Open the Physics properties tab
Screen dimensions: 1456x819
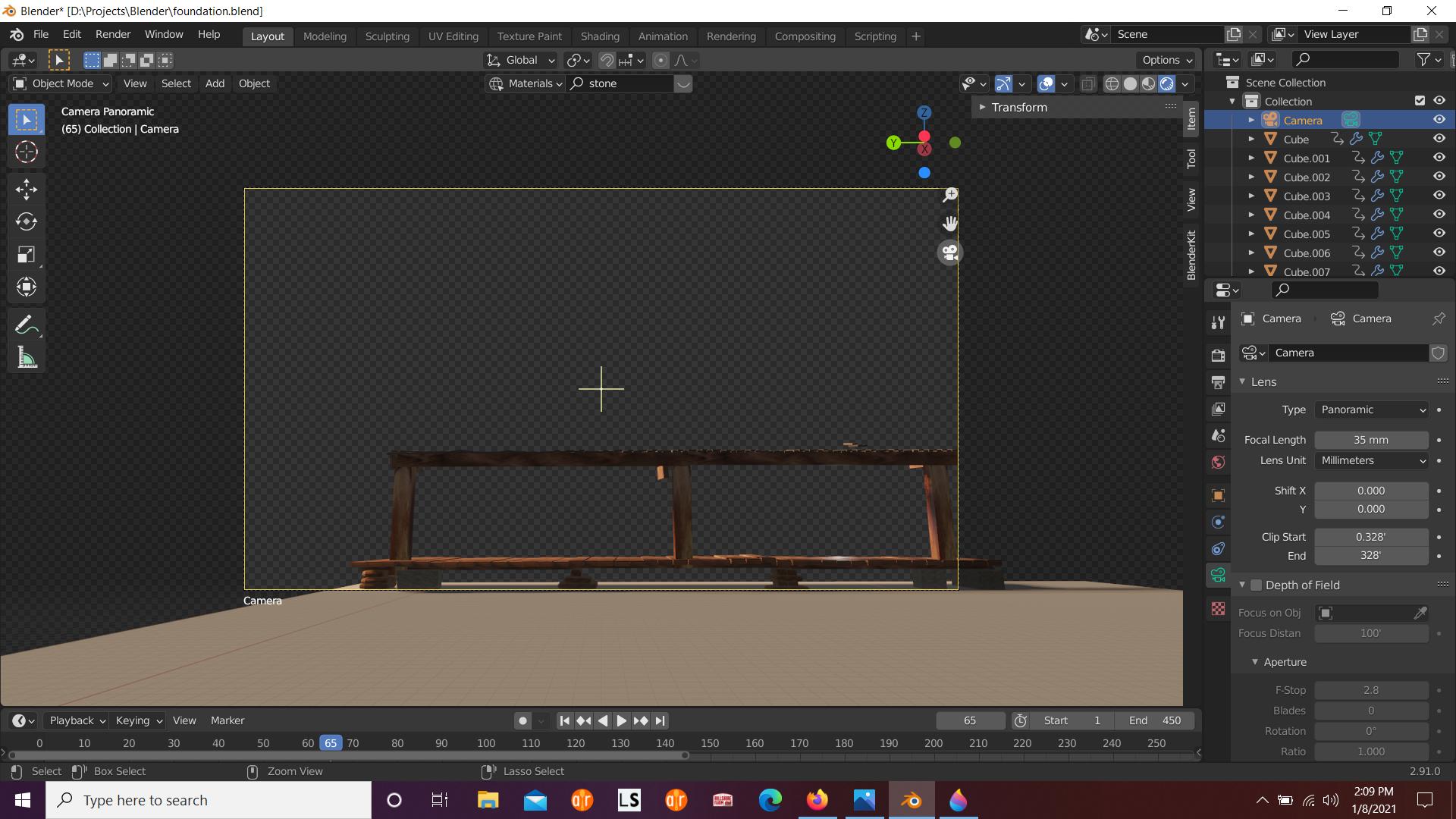(x=1218, y=522)
